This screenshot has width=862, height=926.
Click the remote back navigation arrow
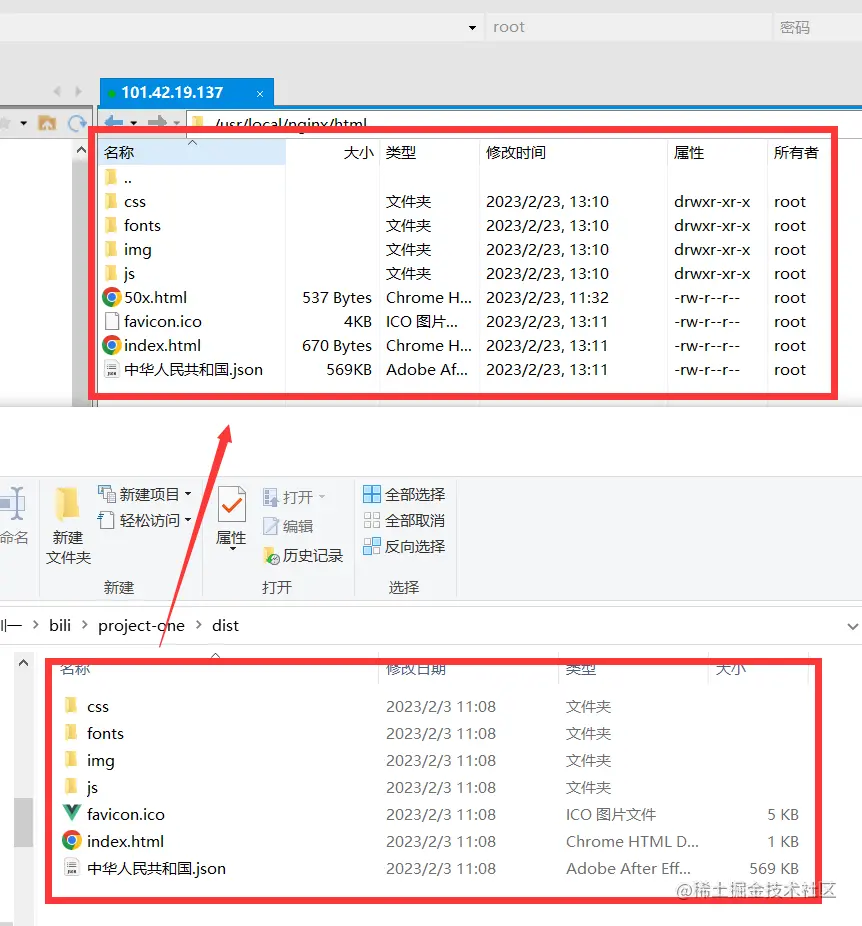coord(113,122)
